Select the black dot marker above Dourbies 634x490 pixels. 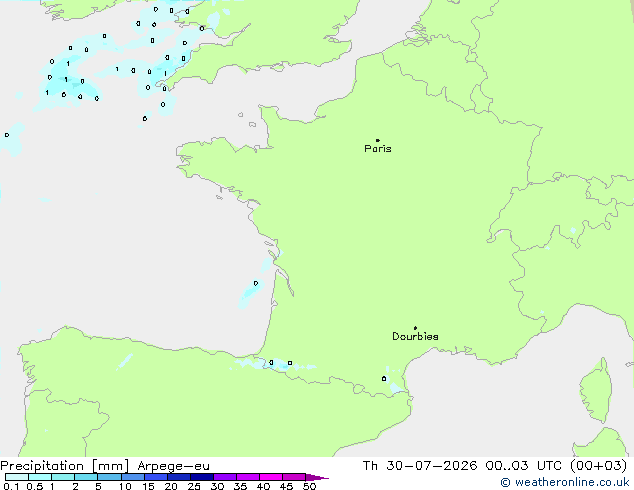point(415,328)
